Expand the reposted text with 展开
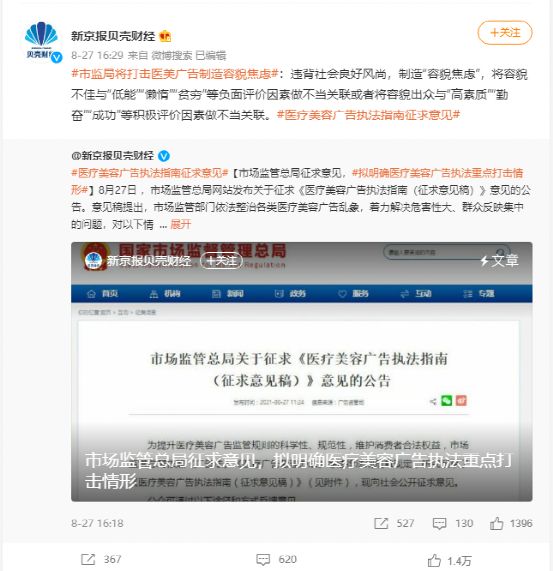Image resolution: width=553 pixels, height=571 pixels. pyautogui.click(x=181, y=224)
